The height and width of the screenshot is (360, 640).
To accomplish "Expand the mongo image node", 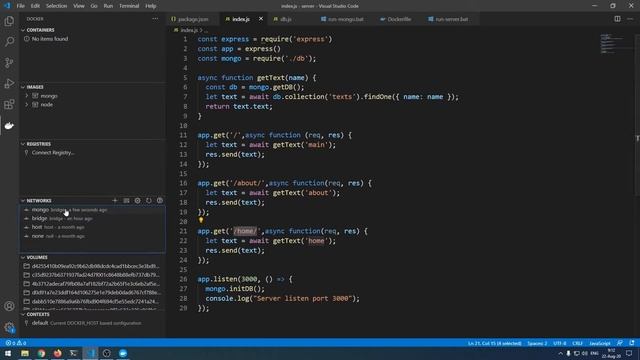I will [27, 96].
